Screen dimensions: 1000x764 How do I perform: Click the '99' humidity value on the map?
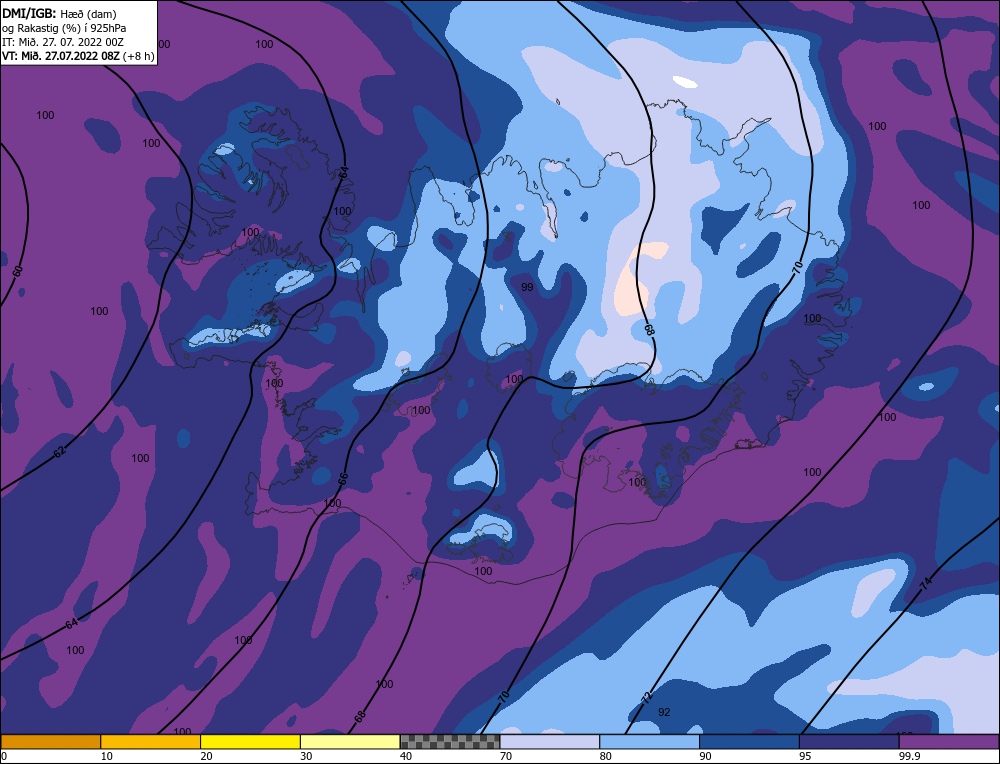(x=527, y=288)
